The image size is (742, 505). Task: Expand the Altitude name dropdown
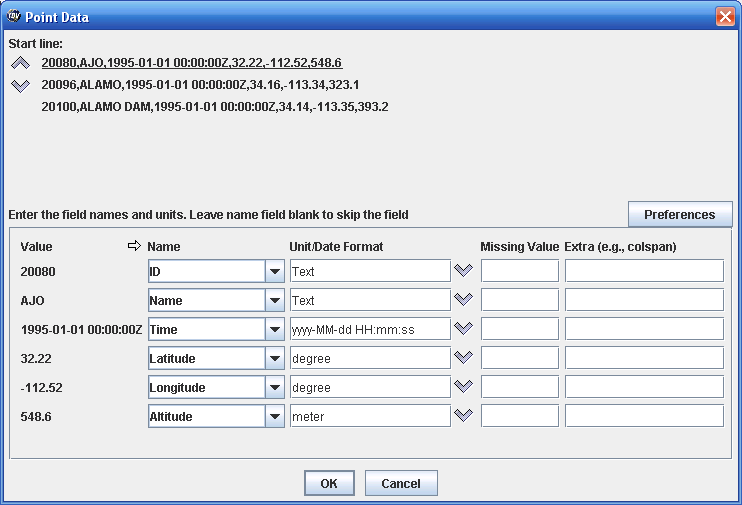274,416
